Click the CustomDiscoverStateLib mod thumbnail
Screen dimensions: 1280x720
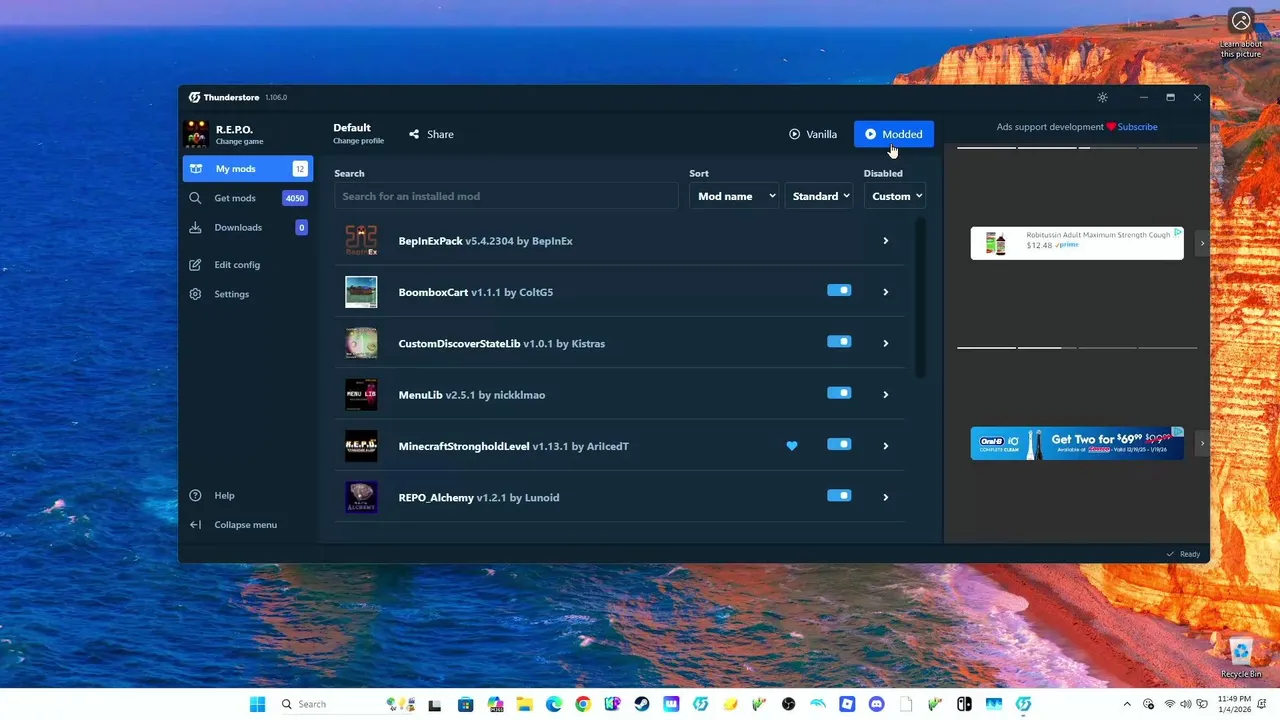361,343
